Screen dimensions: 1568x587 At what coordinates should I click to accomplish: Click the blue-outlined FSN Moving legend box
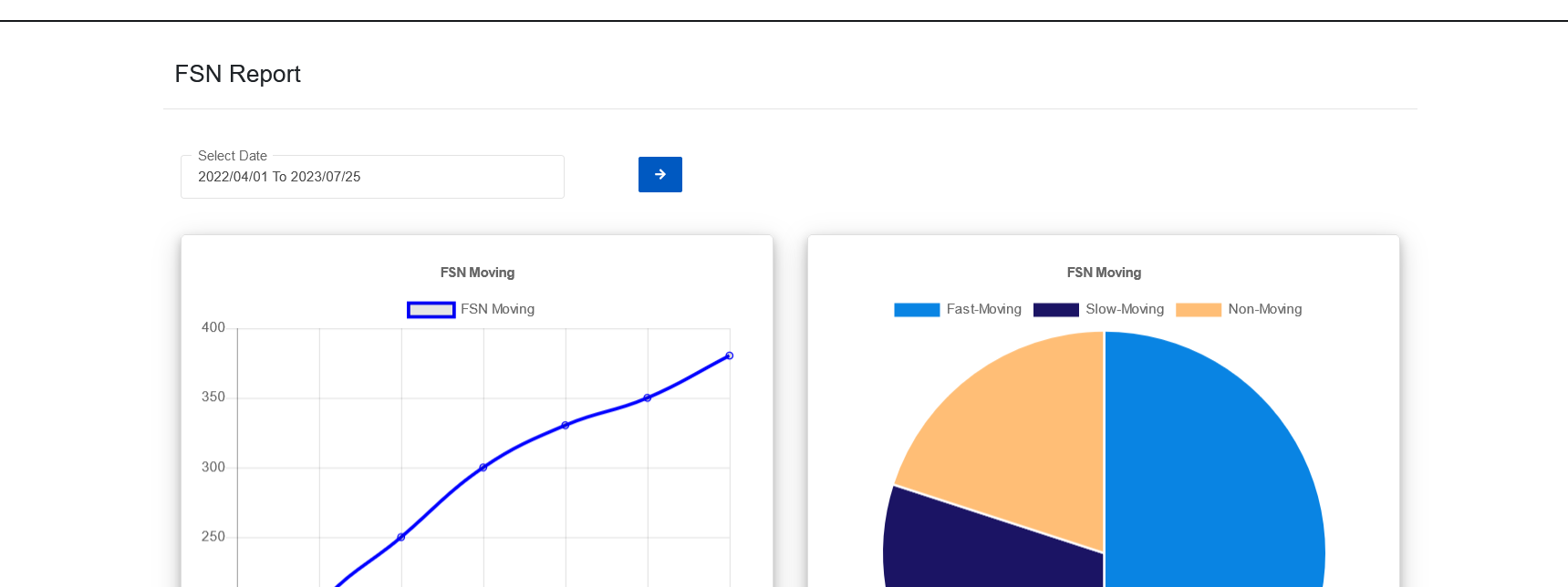pos(431,310)
